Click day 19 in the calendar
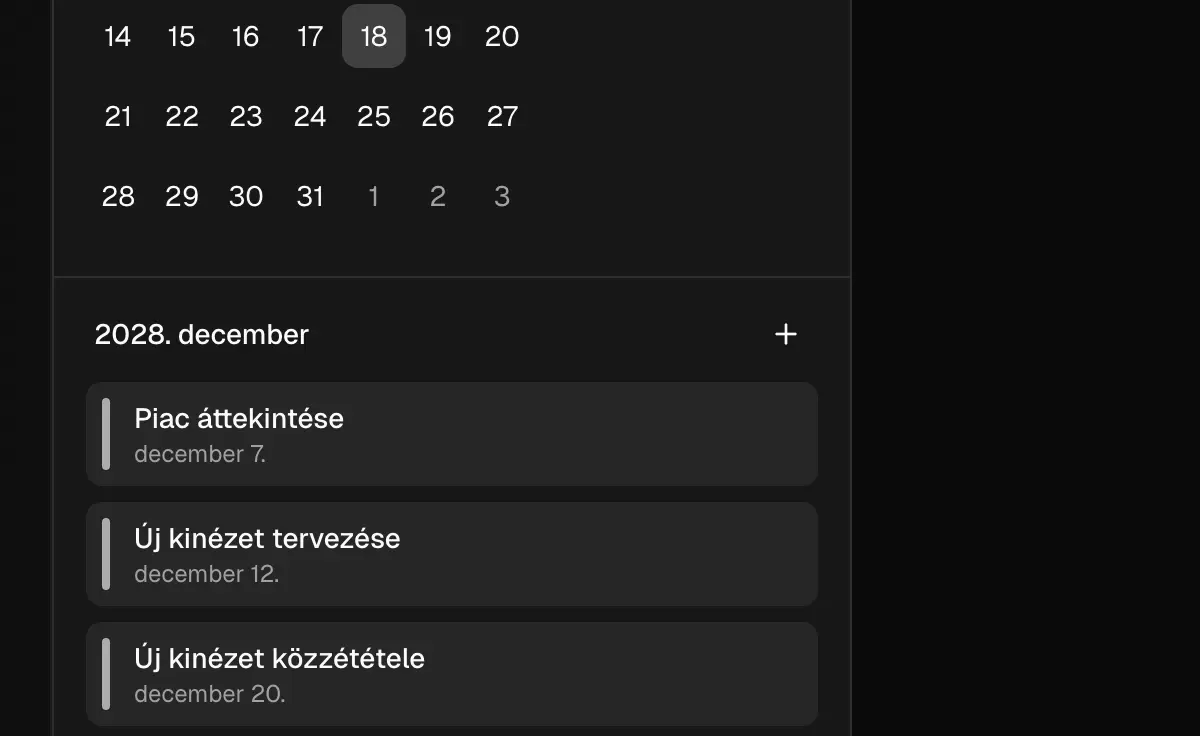1200x736 pixels. click(438, 36)
